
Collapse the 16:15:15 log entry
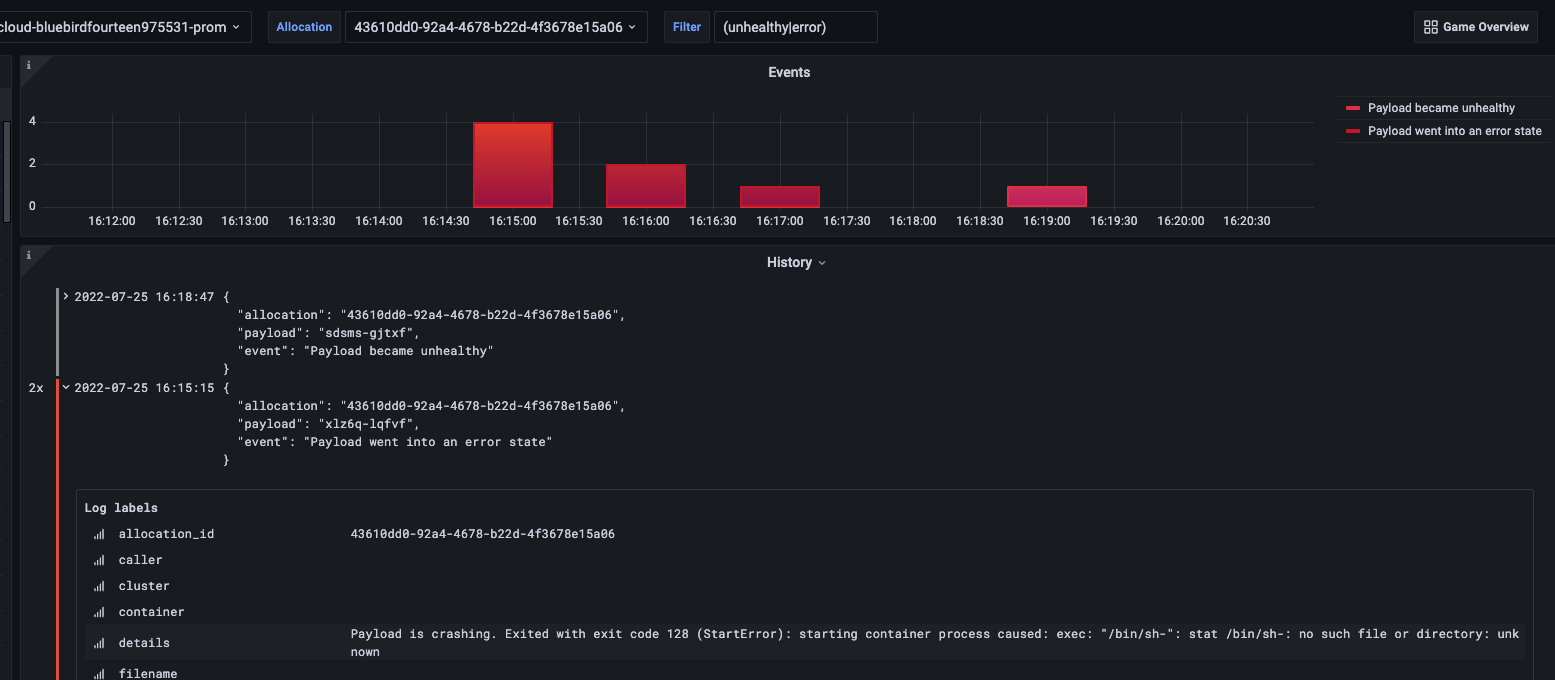(66, 388)
